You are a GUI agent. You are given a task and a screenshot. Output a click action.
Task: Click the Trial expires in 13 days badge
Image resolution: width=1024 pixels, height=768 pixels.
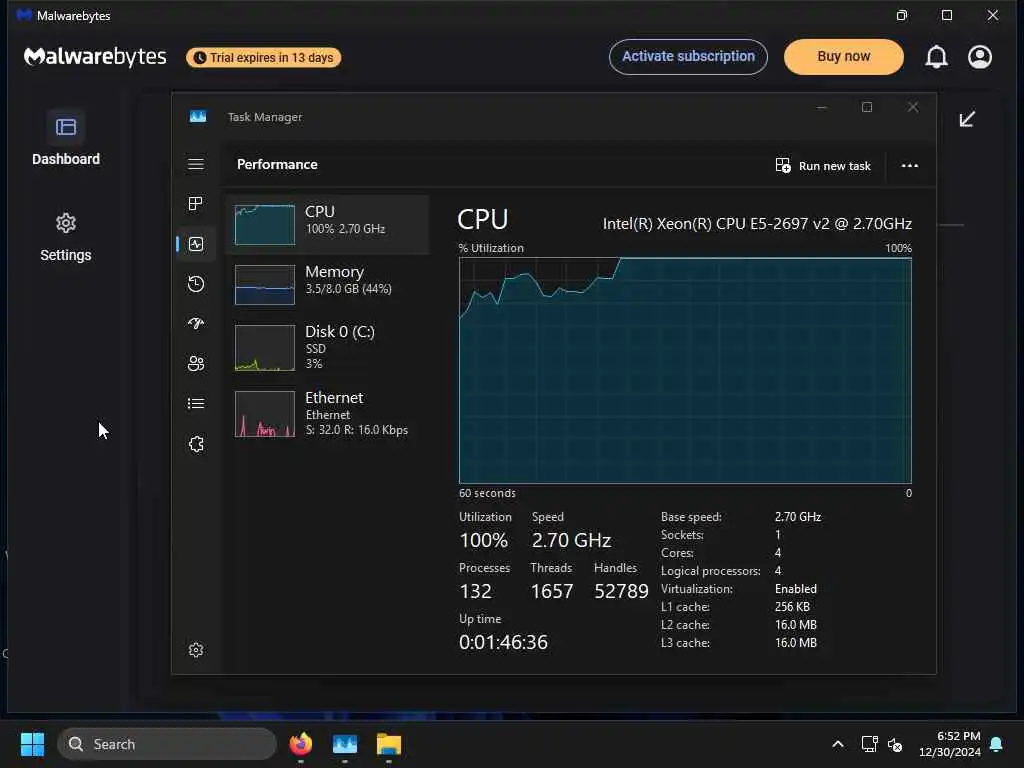tap(264, 57)
